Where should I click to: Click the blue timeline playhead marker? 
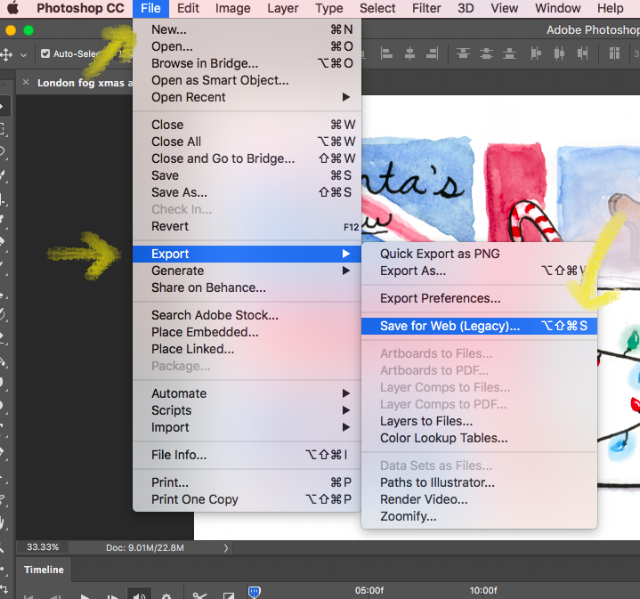(254, 592)
